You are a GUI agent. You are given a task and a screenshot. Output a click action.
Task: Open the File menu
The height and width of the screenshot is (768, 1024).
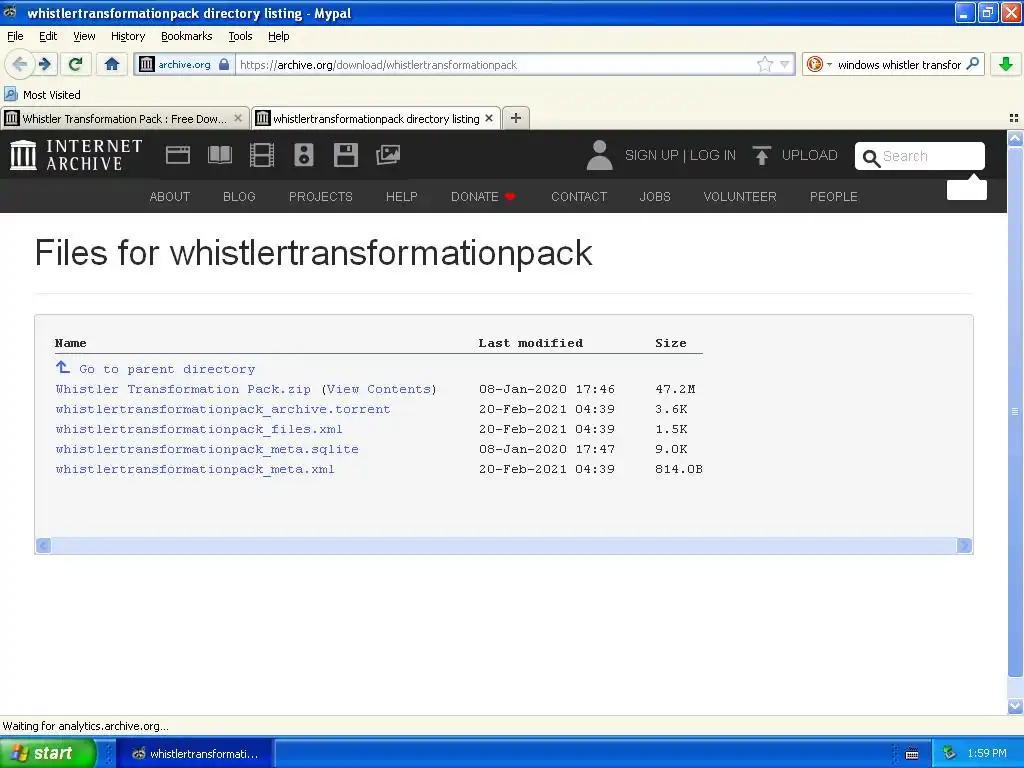coord(15,36)
